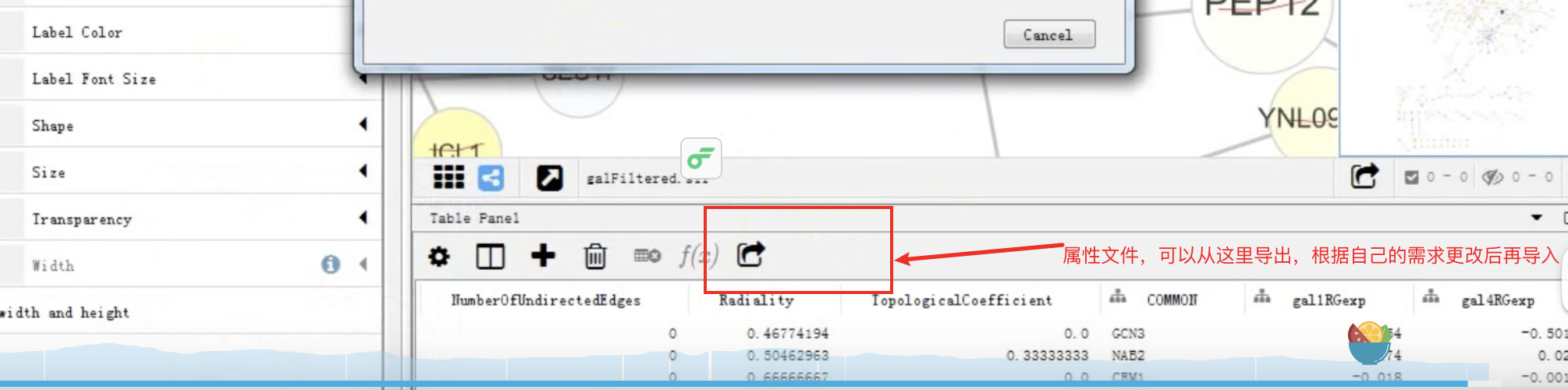Sort by NumberOfUndirectedEdges column header
The height and width of the screenshot is (390, 1568).
point(545,300)
